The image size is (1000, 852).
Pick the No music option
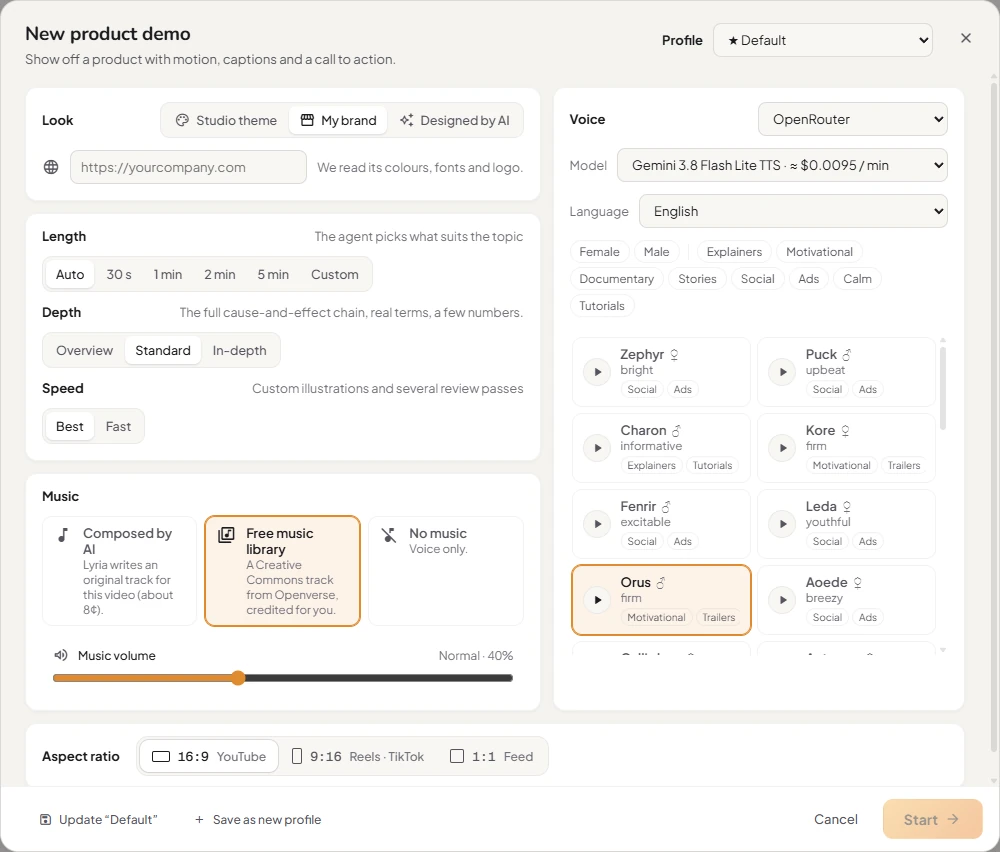(x=446, y=571)
